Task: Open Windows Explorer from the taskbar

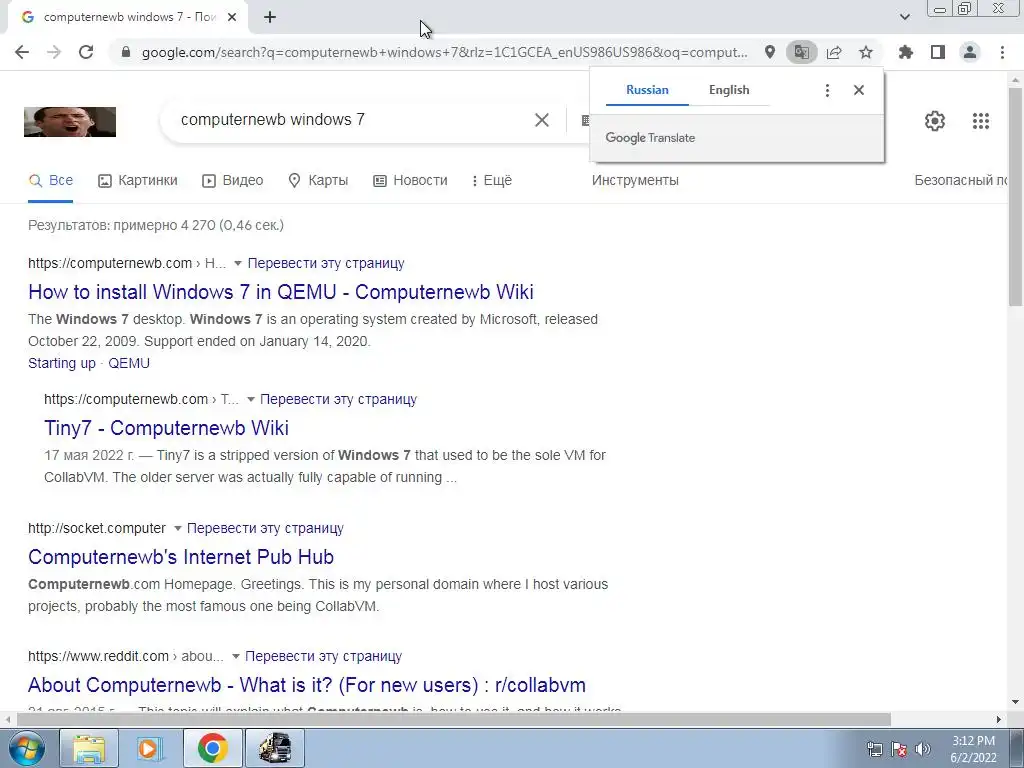Action: pyautogui.click(x=89, y=748)
